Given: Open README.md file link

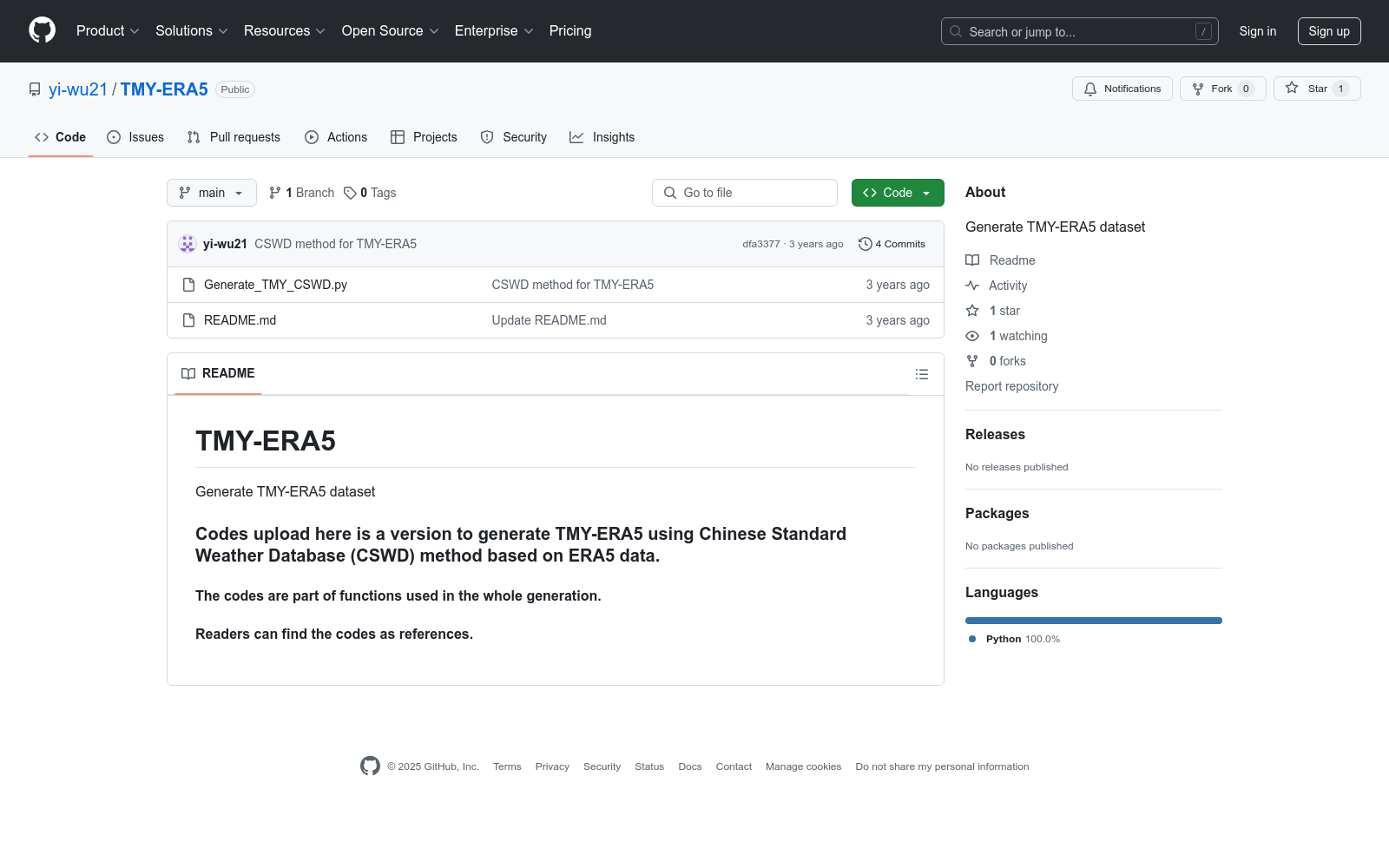Looking at the screenshot, I should click(240, 320).
